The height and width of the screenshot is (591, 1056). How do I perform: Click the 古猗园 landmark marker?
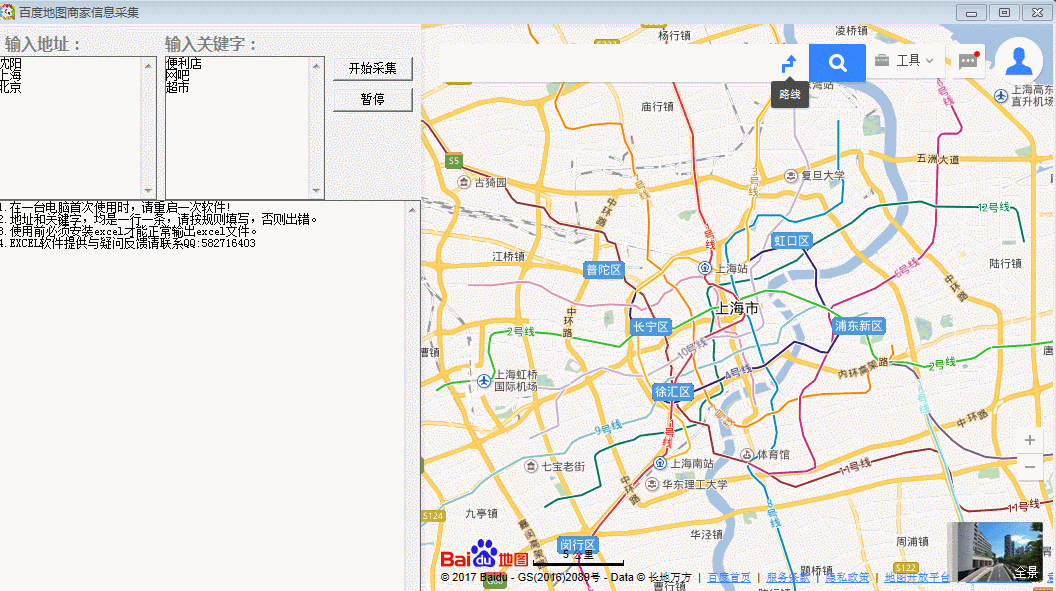coord(463,182)
